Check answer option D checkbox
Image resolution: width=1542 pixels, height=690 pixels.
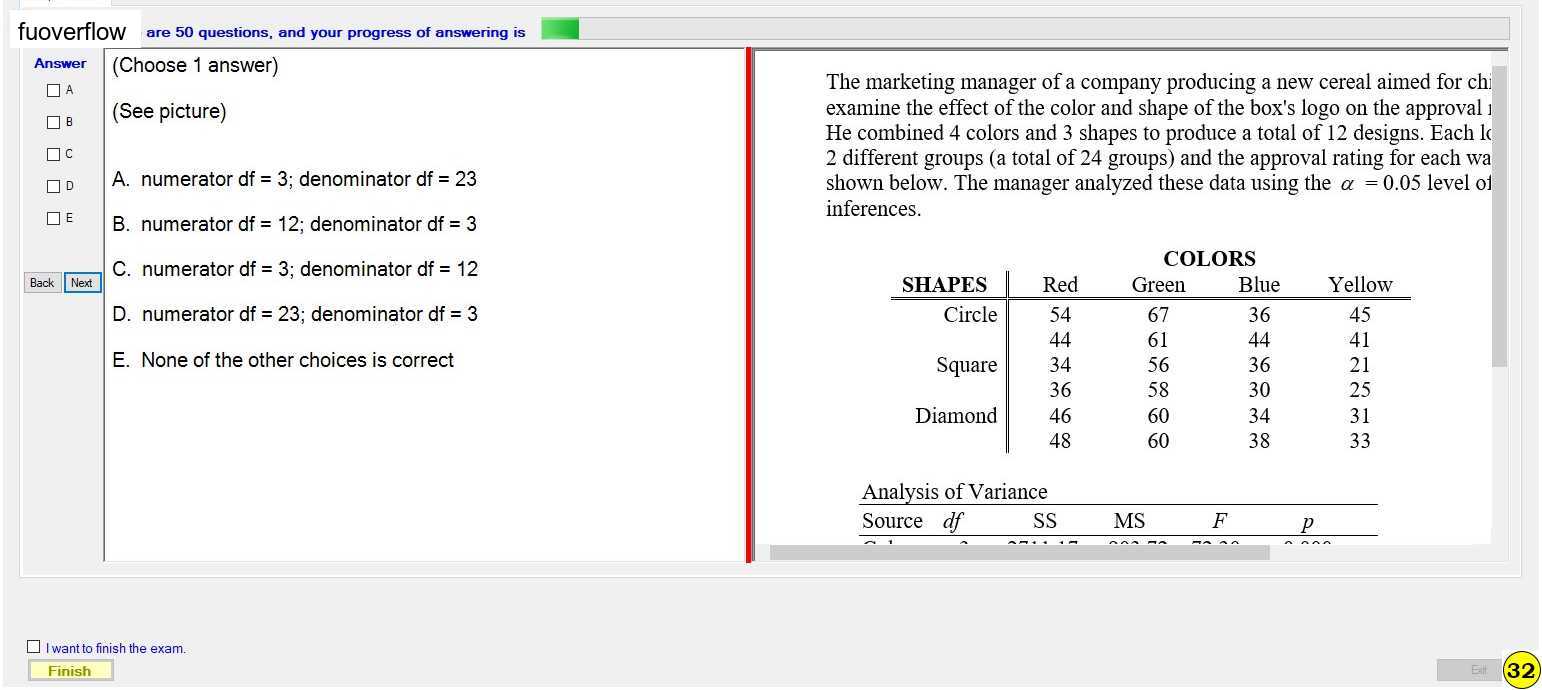(54, 186)
